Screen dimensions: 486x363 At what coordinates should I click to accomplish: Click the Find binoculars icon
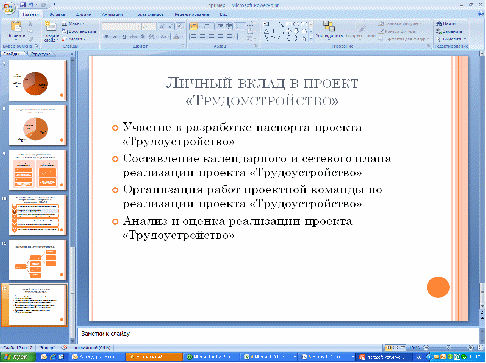click(x=439, y=24)
